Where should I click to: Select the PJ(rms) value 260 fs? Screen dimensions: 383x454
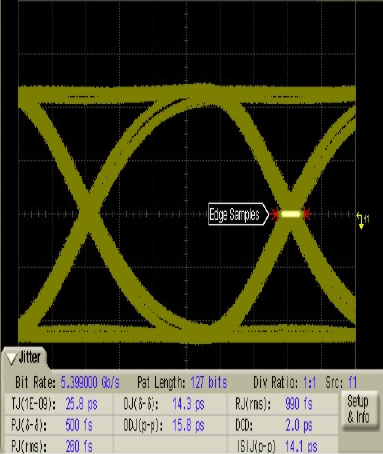point(79,446)
